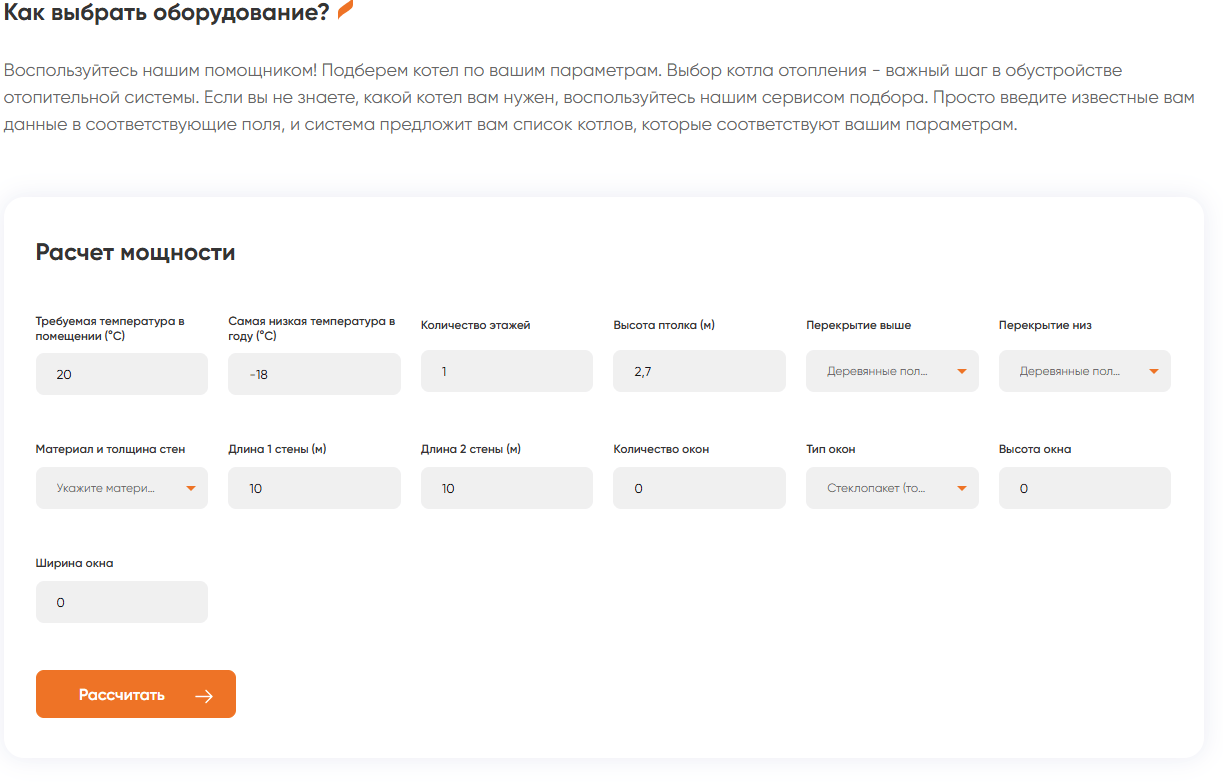Select the Самая низкая температура в году field
Viewport: 1223px width, 784px height.
[x=314, y=374]
